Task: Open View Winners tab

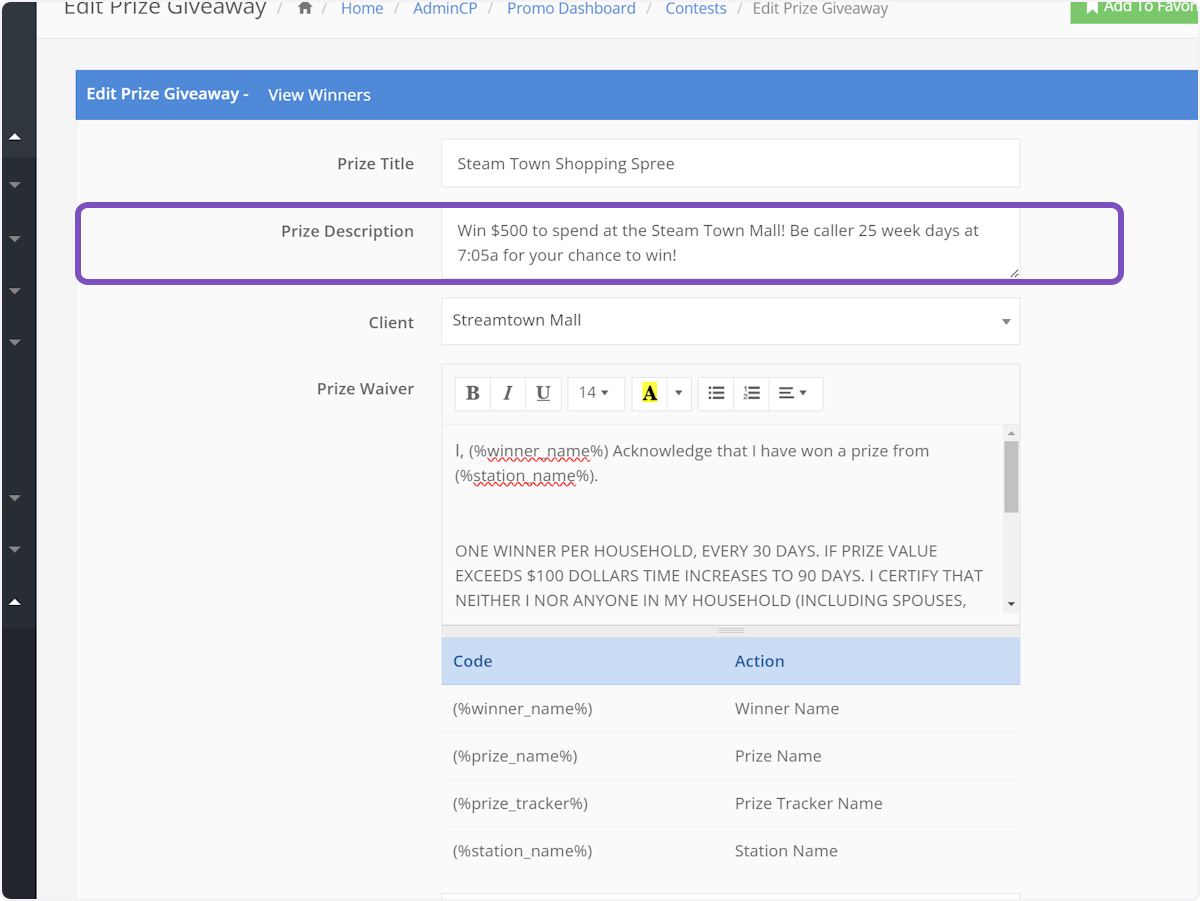Action: coord(319,95)
